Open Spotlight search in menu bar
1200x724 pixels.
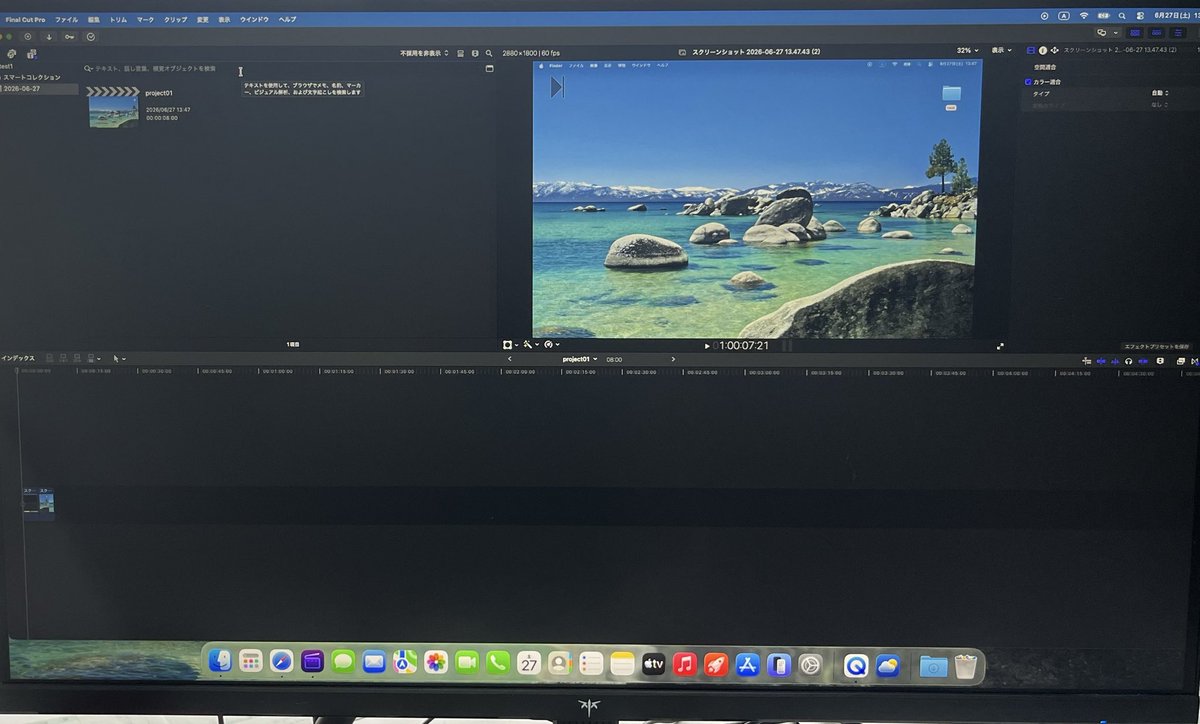1122,16
